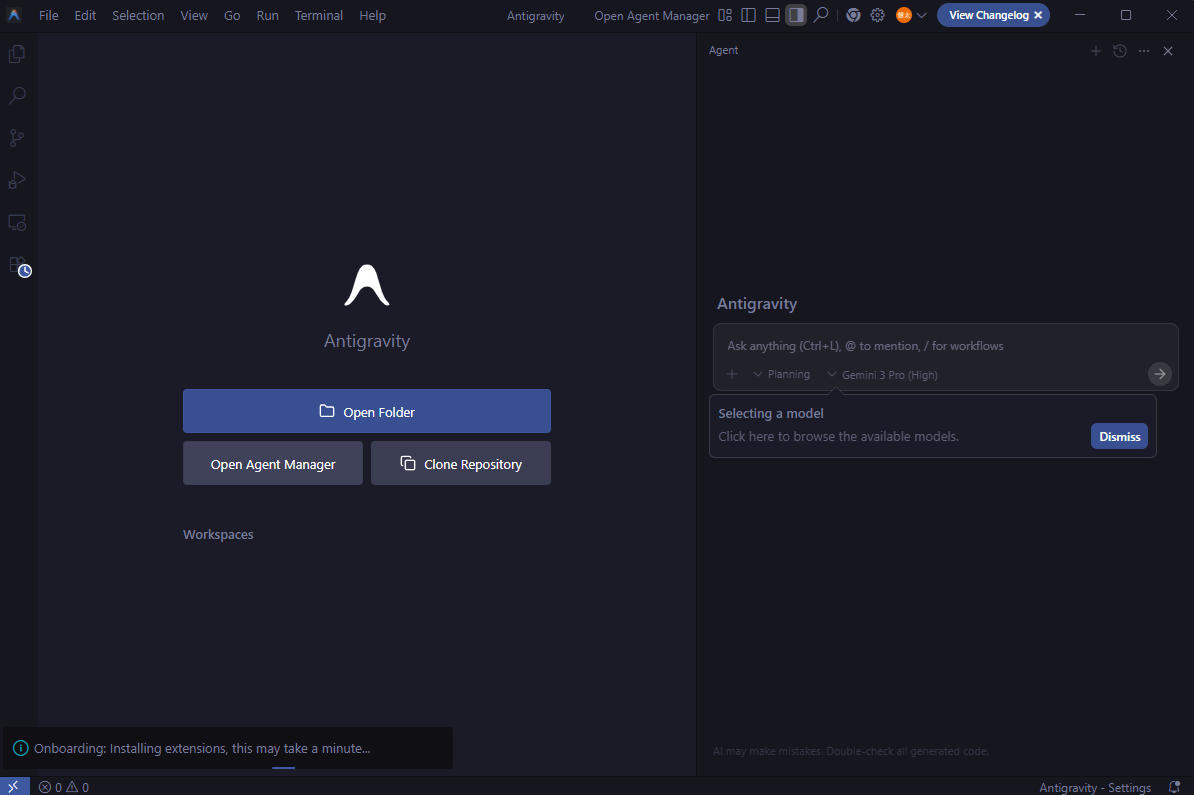Open the settings gear in title bar
The height and width of the screenshot is (795, 1194).
click(x=877, y=15)
